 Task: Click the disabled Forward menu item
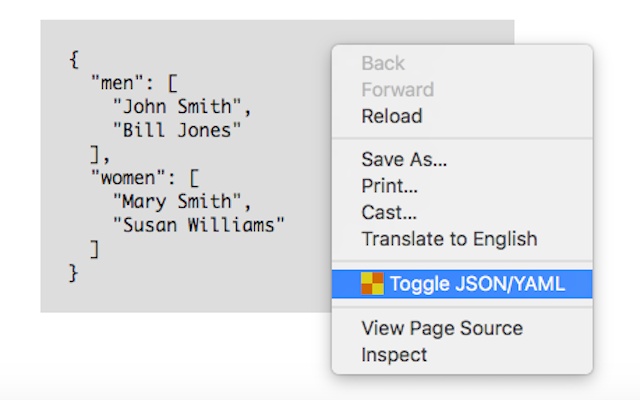(x=397, y=90)
